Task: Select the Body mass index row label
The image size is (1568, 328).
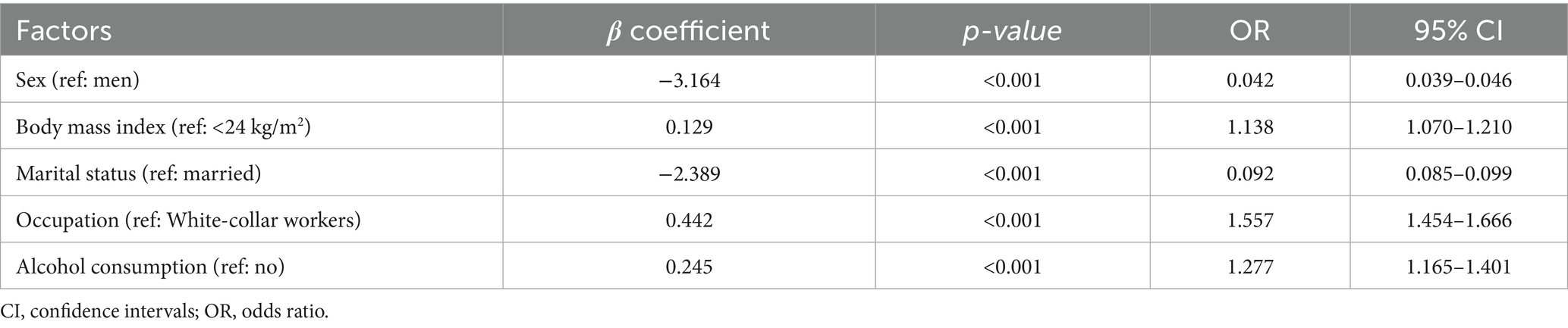Action: coord(163,127)
